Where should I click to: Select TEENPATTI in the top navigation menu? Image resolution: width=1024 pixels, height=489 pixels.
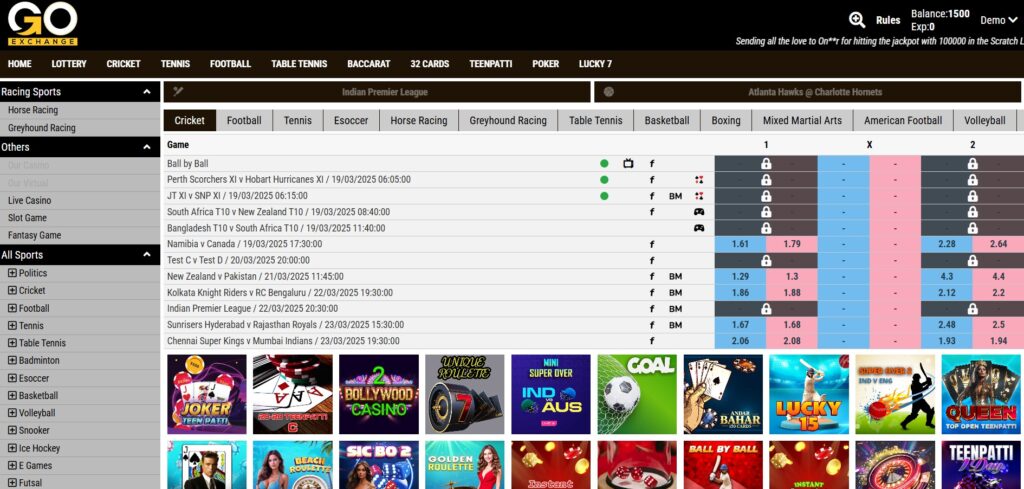pyautogui.click(x=490, y=64)
